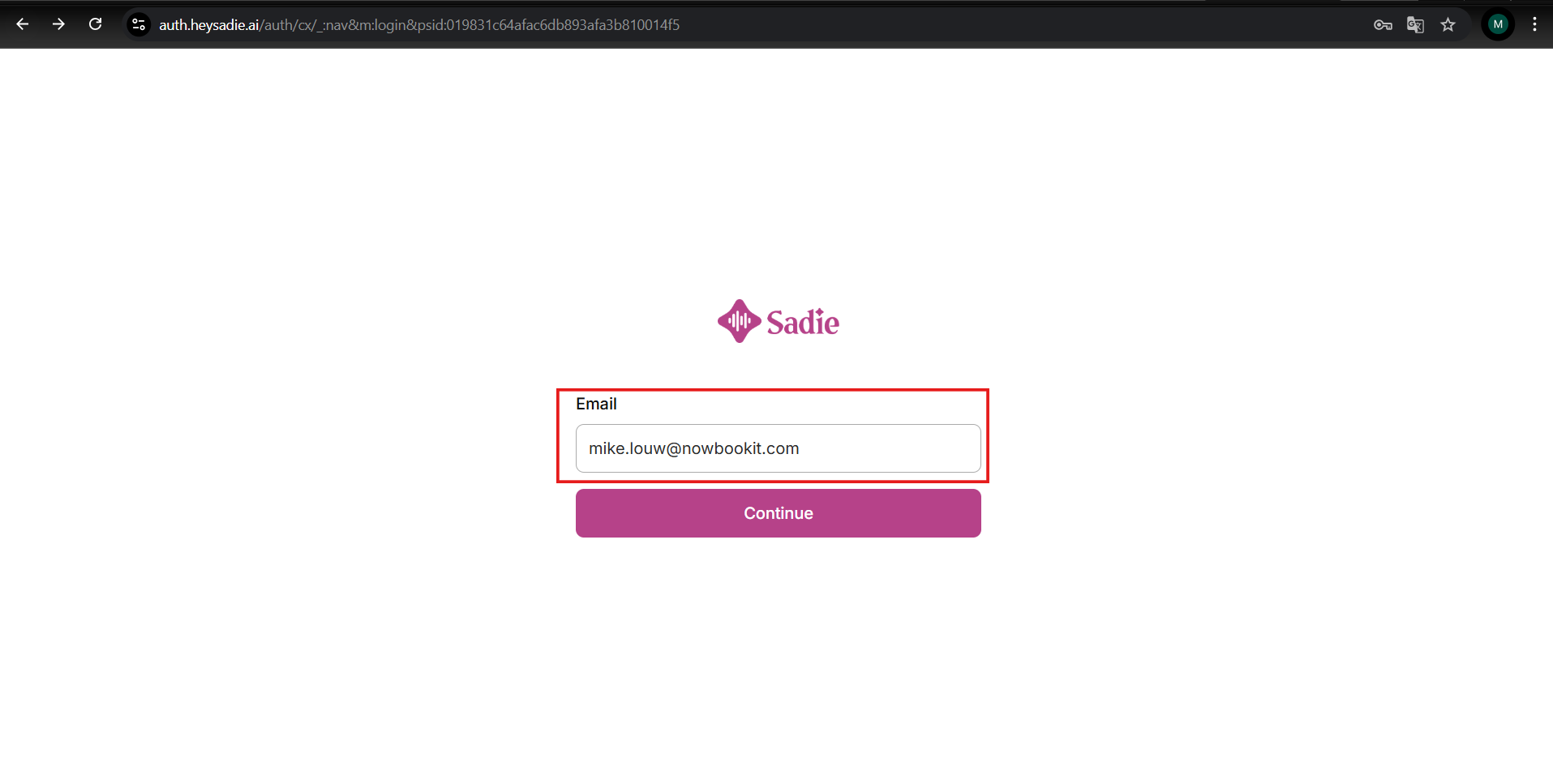Open the profile avatar labeled M
Image resolution: width=1553 pixels, height=784 pixels.
pos(1498,24)
